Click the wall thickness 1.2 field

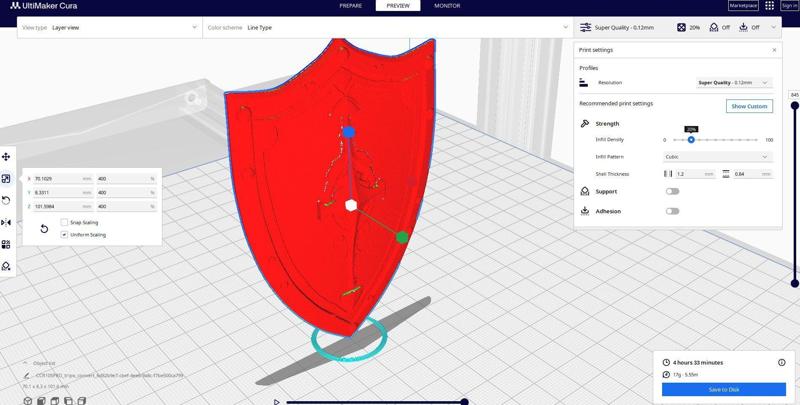[x=696, y=174]
